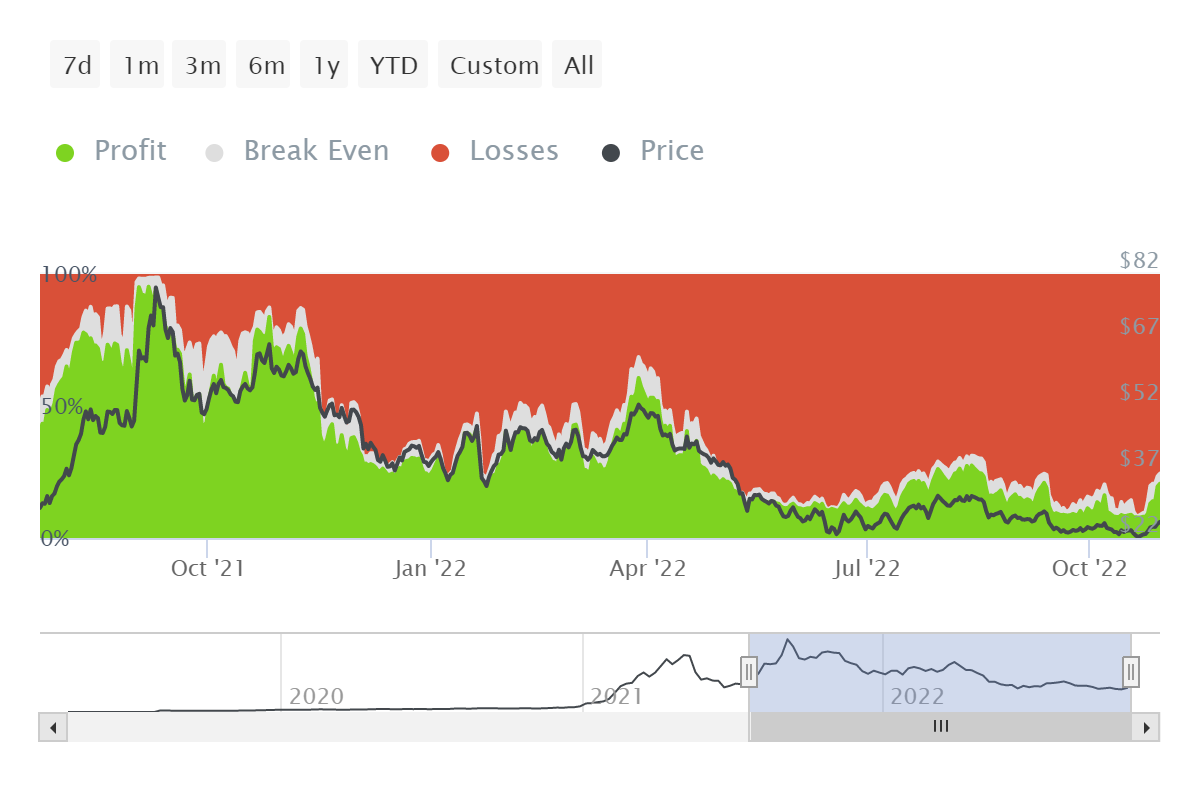Toggle the Price series legend
This screenshot has width=1200, height=800.
point(653,151)
